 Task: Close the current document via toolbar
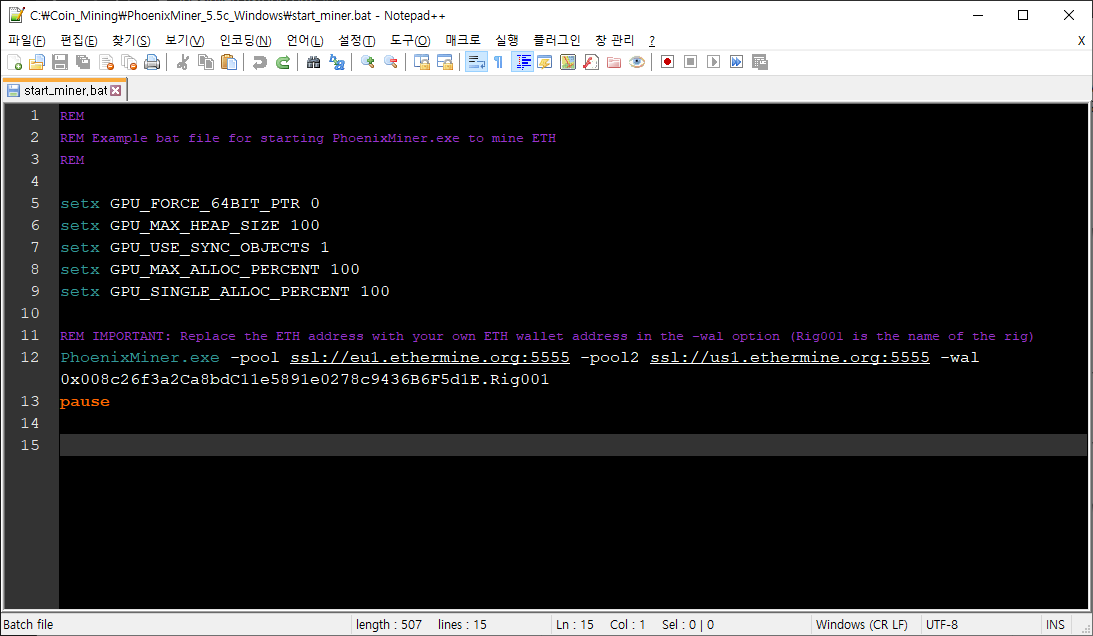(x=106, y=63)
